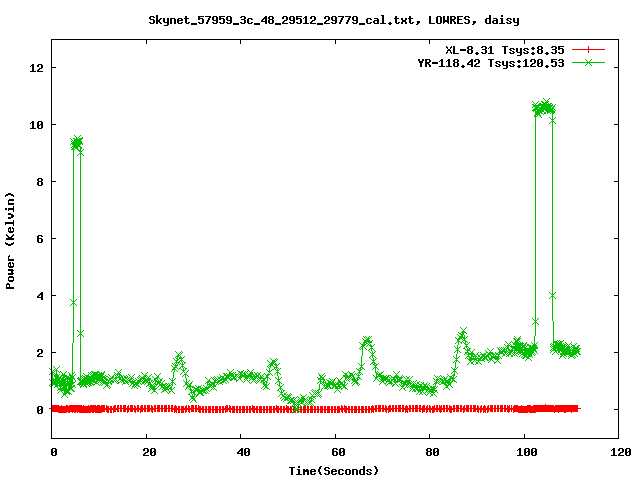Viewport: 640px width, 480px height.
Task: Click y-axis tick label 8
Action: point(40,182)
